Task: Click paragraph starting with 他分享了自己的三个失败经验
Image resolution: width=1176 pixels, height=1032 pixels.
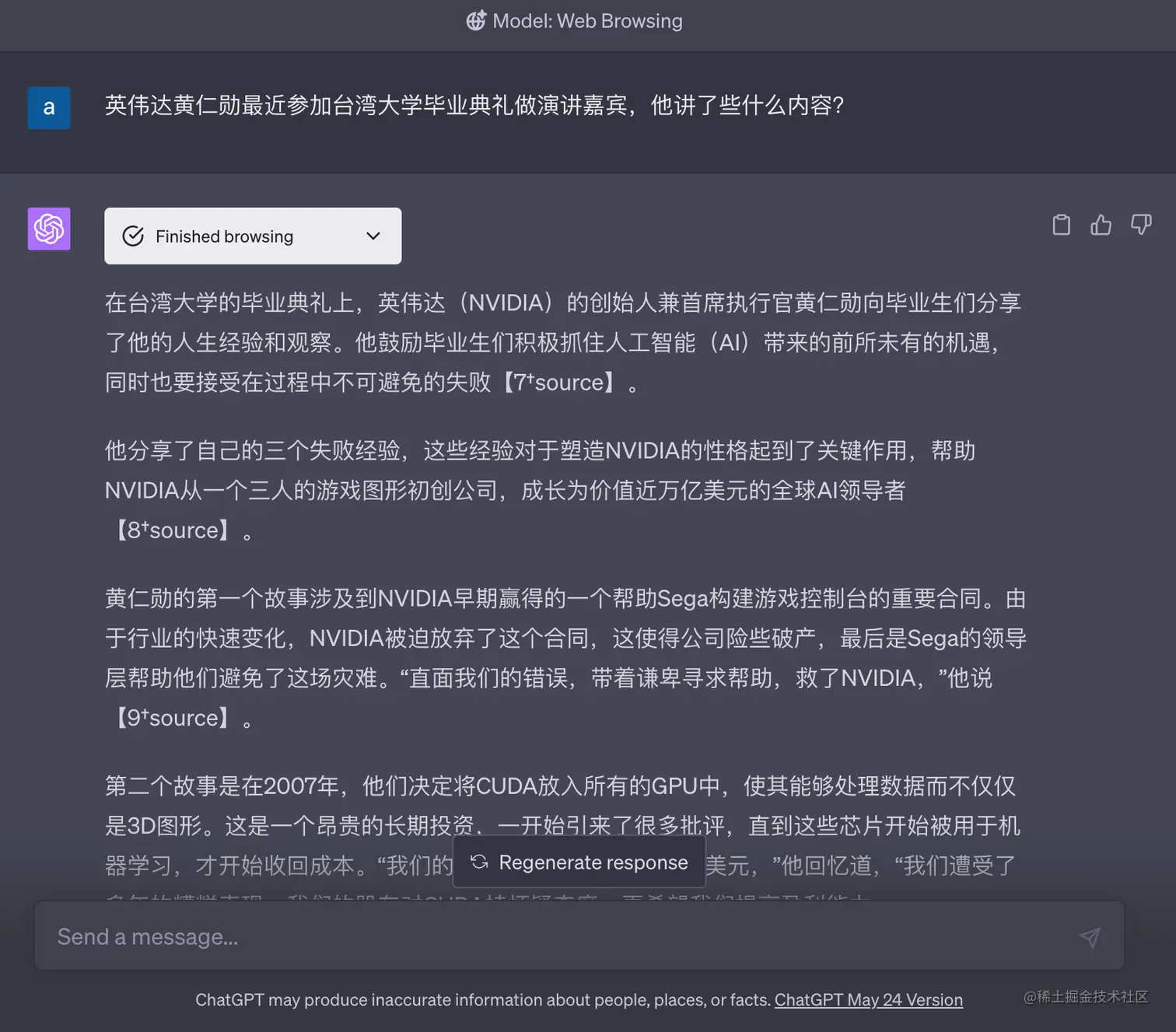Action: (x=541, y=490)
